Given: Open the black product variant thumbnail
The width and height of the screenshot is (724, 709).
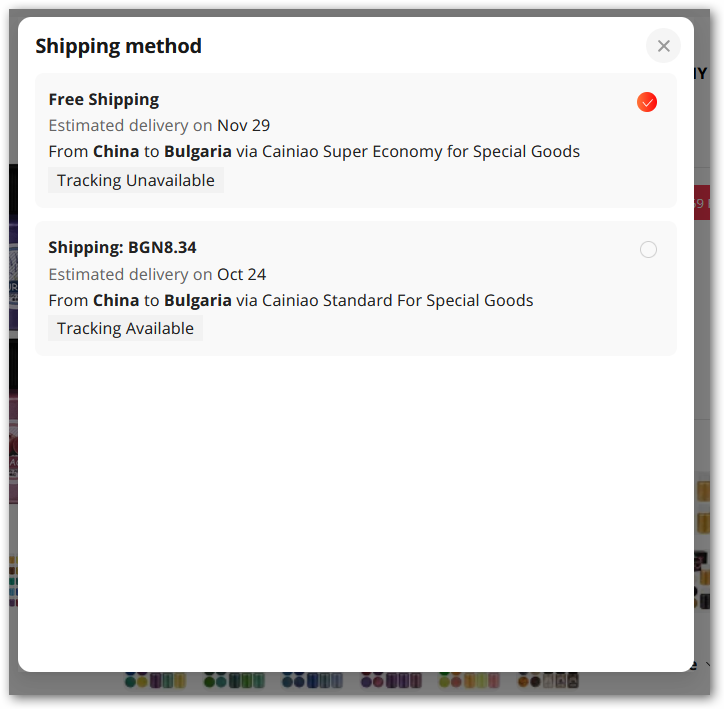Looking at the screenshot, I should point(548,681).
